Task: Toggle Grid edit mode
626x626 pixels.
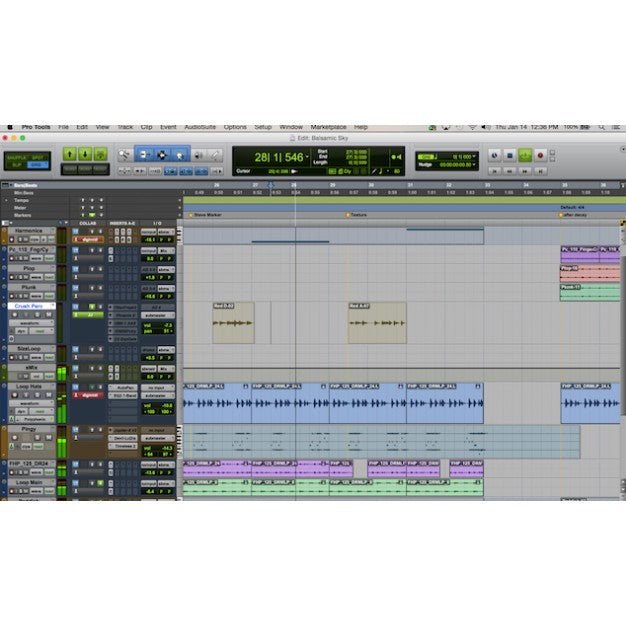Action: point(38,165)
